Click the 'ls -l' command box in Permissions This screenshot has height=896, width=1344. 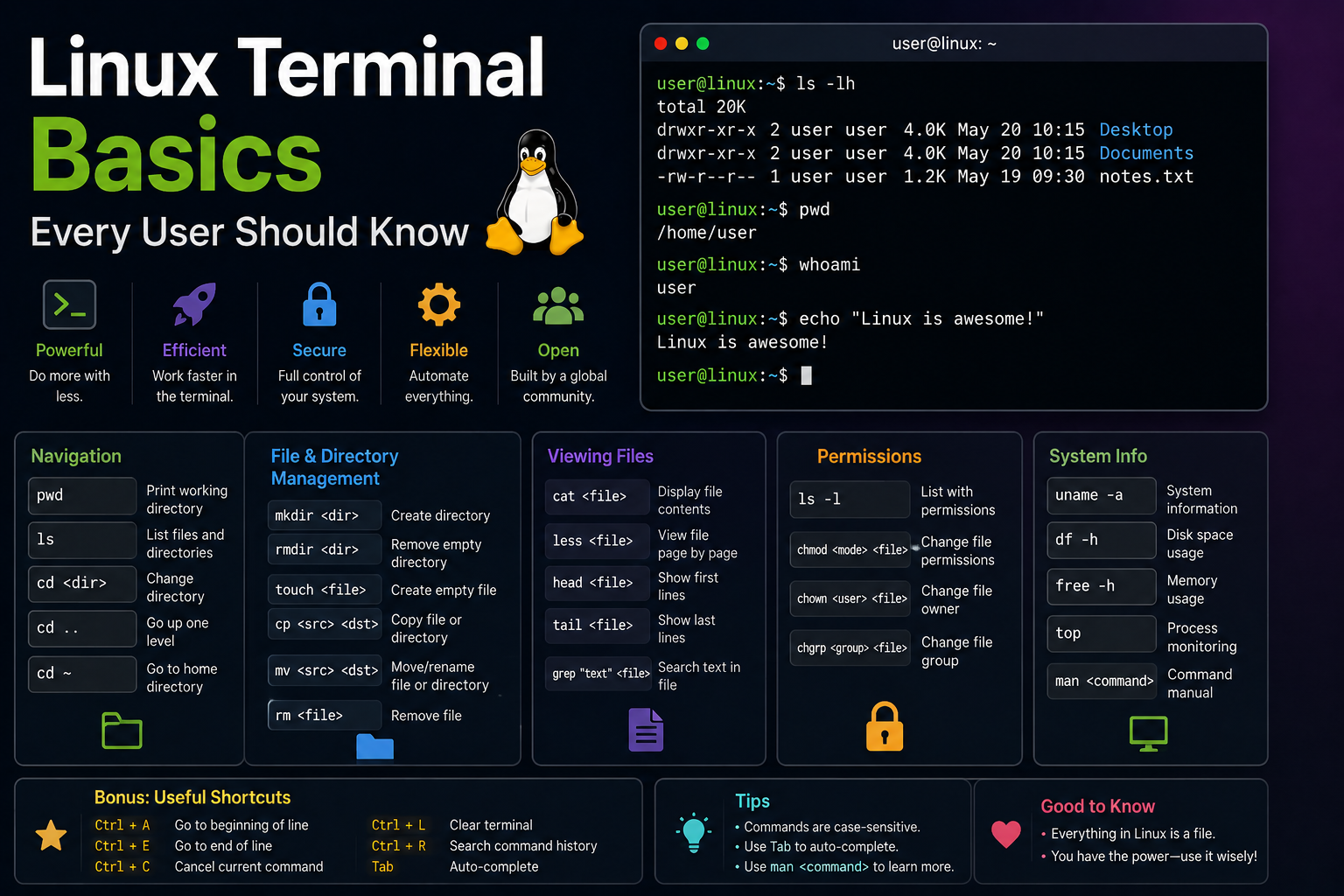pos(850,499)
